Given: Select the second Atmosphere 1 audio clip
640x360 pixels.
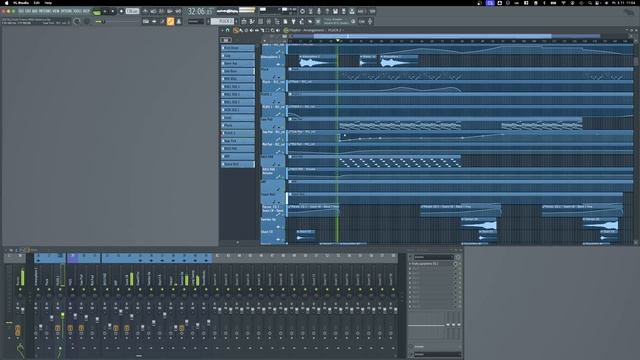Looking at the screenshot, I should click(x=399, y=61).
